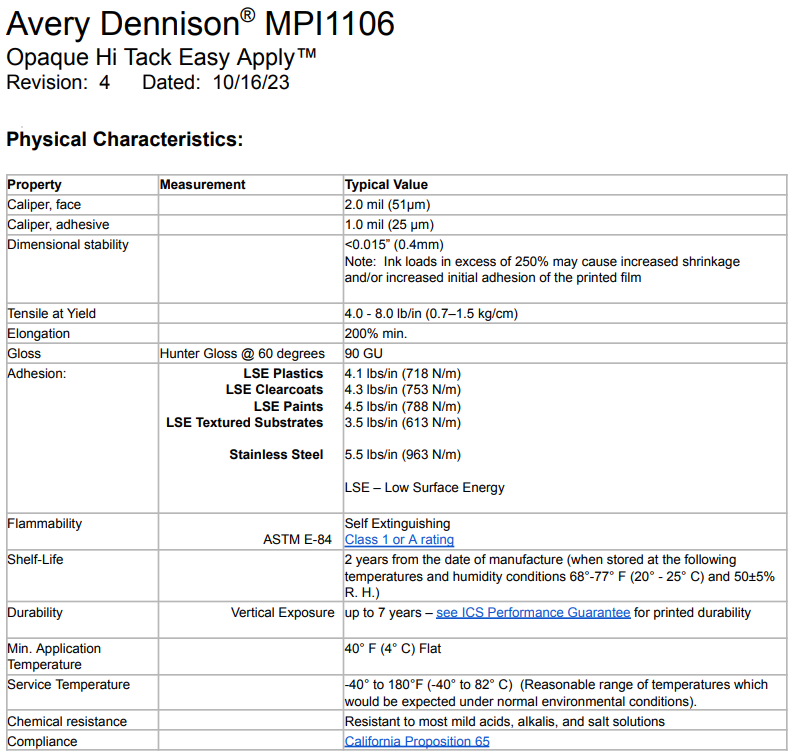Image resolution: width=793 pixels, height=754 pixels.
Task: Click the ASTM E-84 measurement
Action: click(x=297, y=540)
